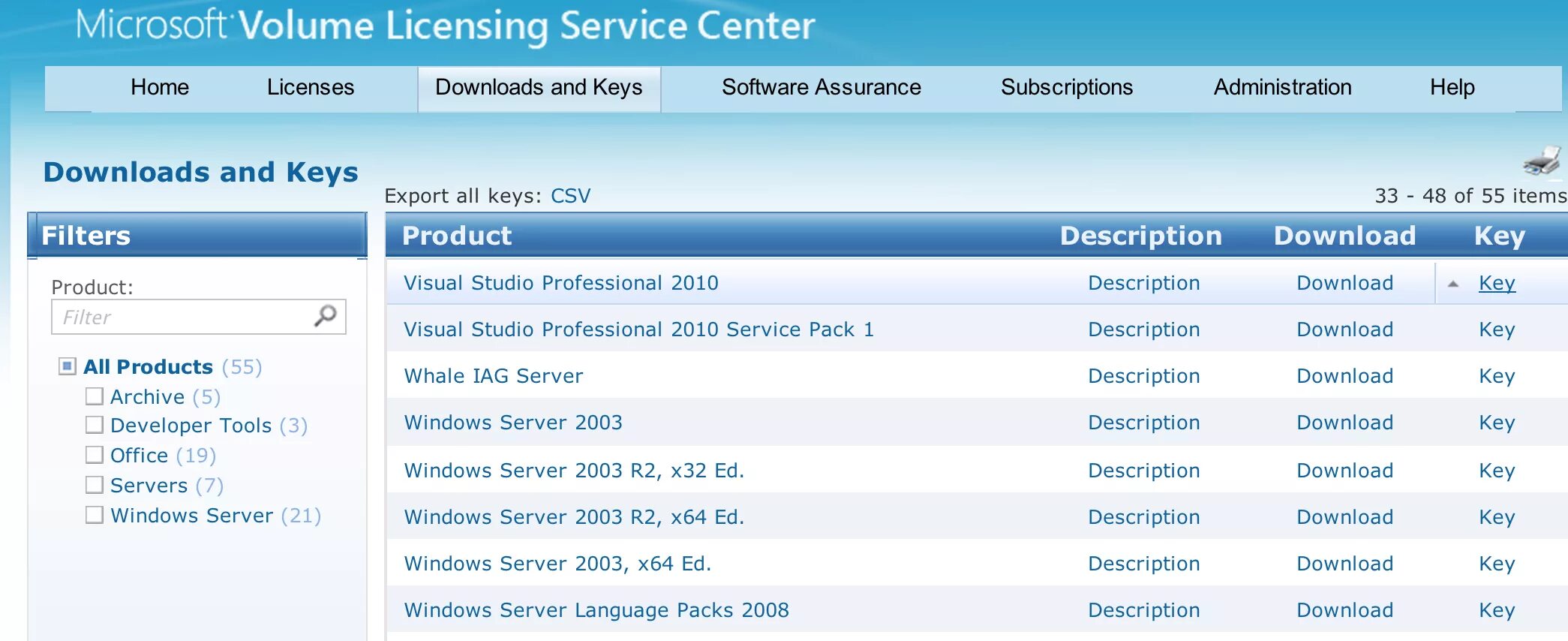Download Visual Studio Professional 2010
The height and width of the screenshot is (641, 1568).
click(1345, 283)
